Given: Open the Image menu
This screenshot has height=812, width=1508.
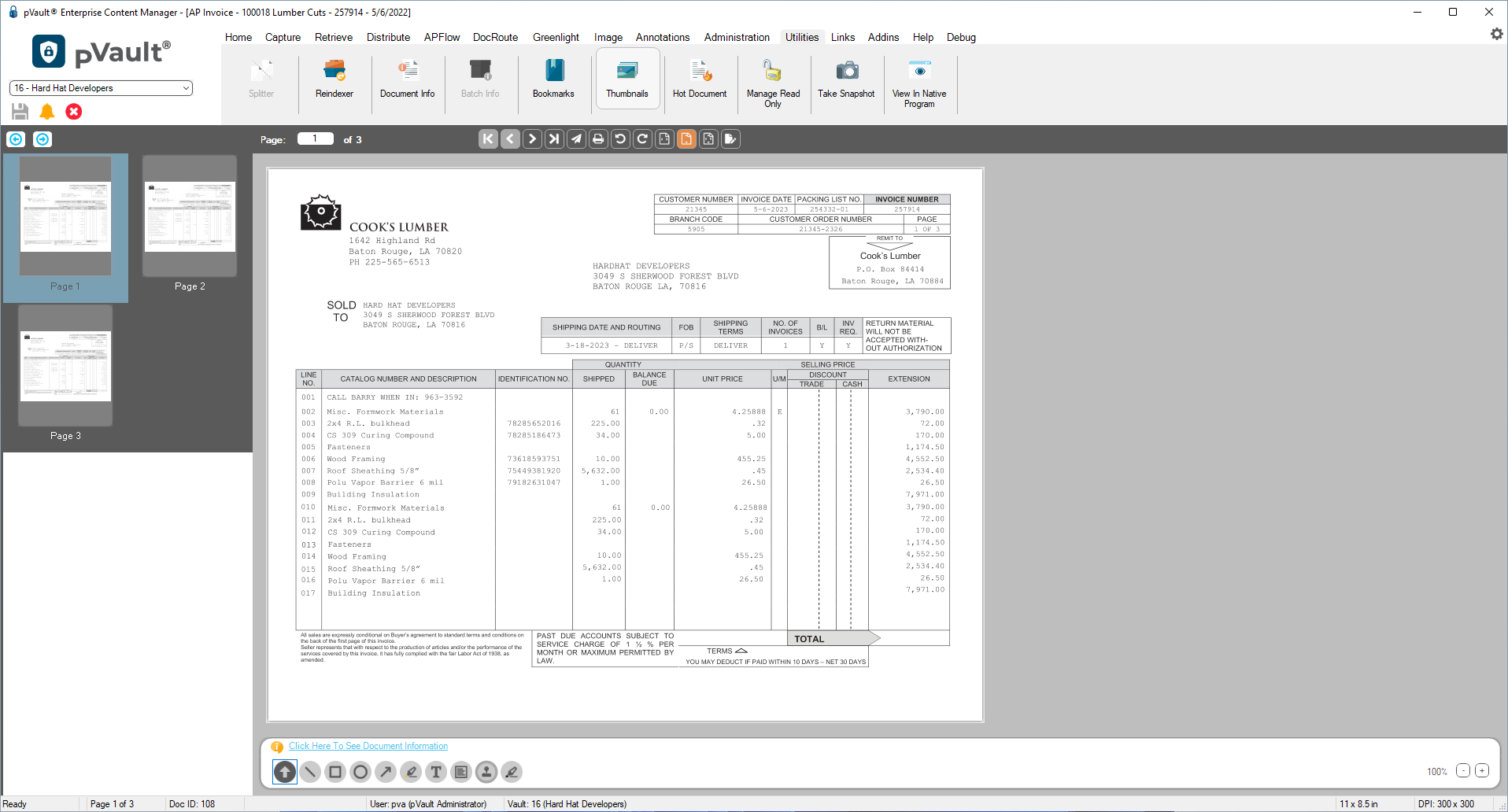Looking at the screenshot, I should coord(608,37).
